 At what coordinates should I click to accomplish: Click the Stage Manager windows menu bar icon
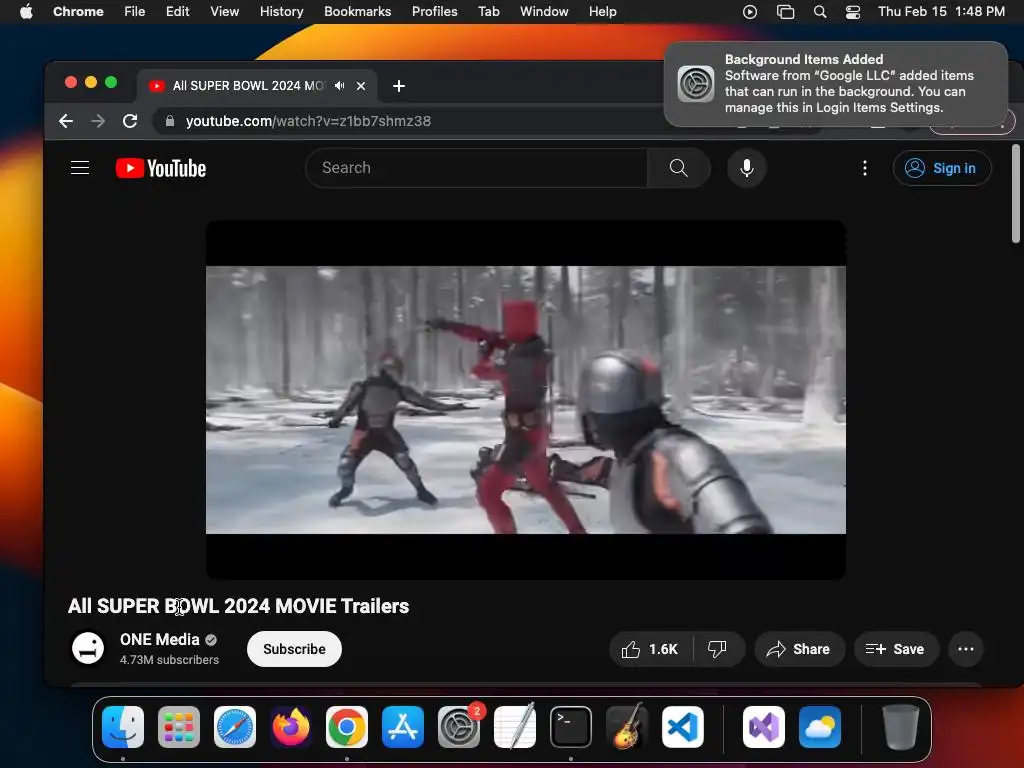click(x=785, y=11)
